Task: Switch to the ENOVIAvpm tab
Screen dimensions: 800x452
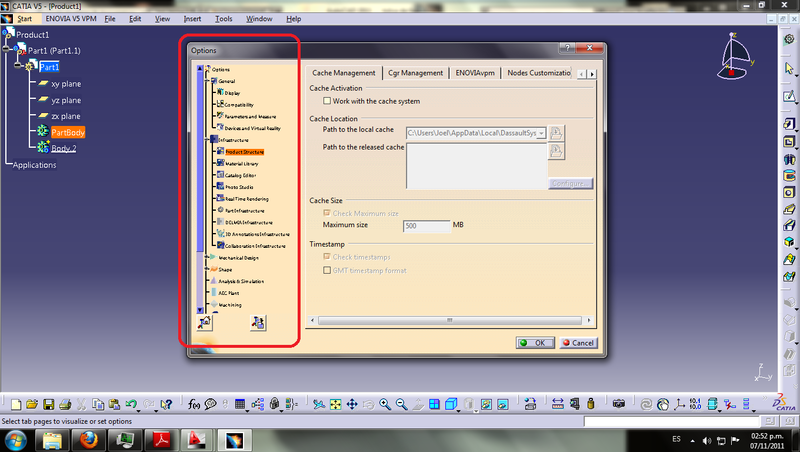Action: pyautogui.click(x=475, y=73)
